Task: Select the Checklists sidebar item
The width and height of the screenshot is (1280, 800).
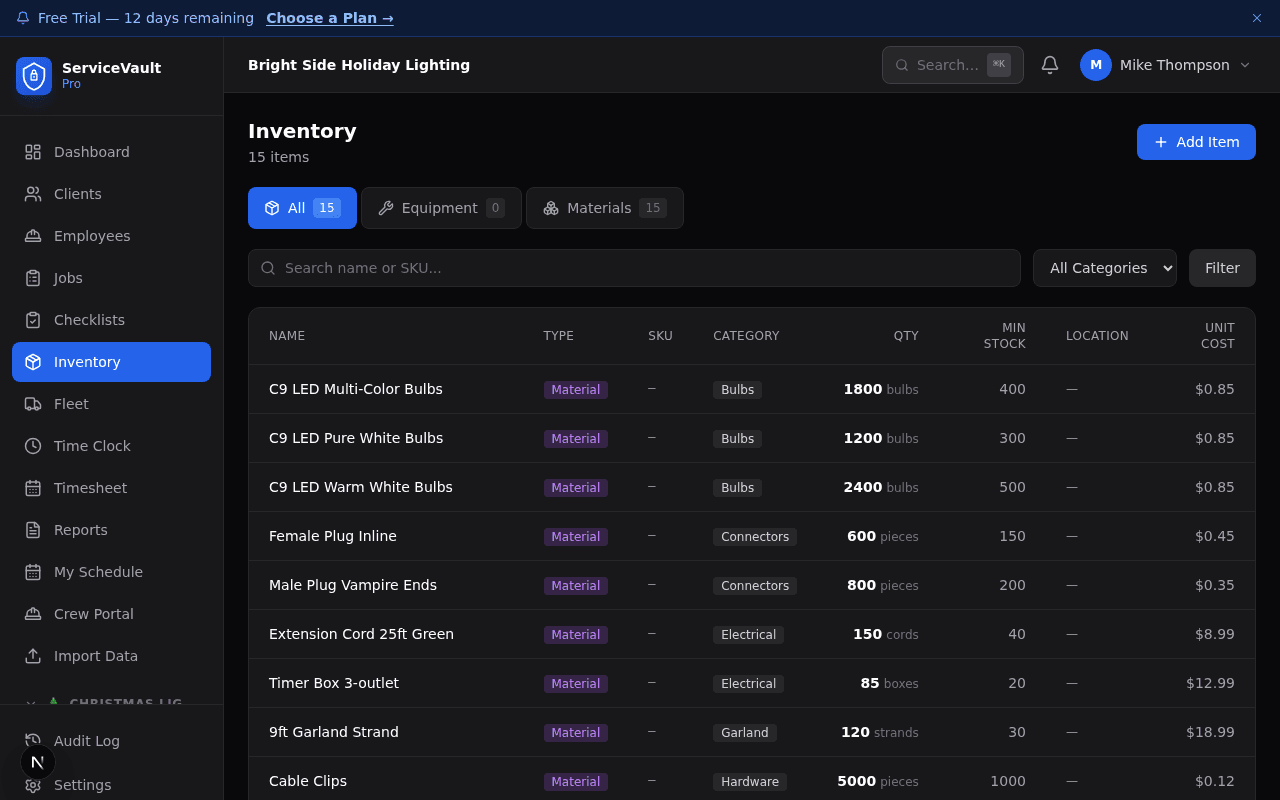Action: pos(87,320)
